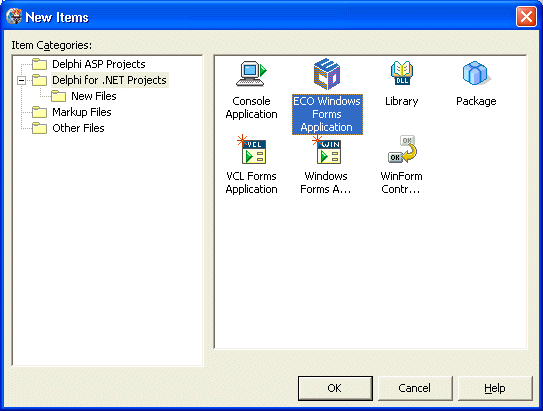This screenshot has width=543, height=411.
Task: Close the New Items dialog
Action: pos(526,16)
